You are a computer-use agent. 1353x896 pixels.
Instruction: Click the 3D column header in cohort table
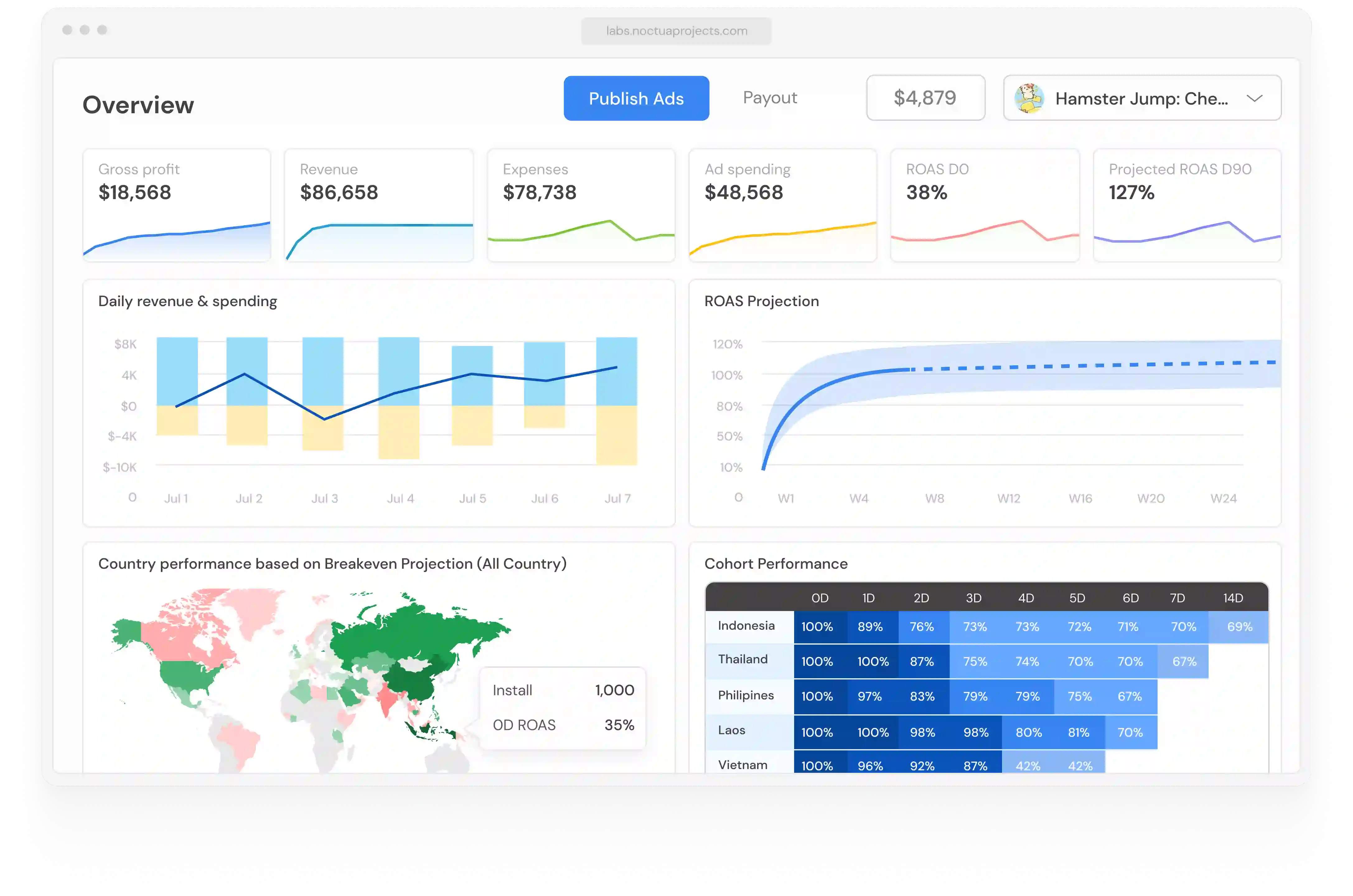pyautogui.click(x=973, y=598)
